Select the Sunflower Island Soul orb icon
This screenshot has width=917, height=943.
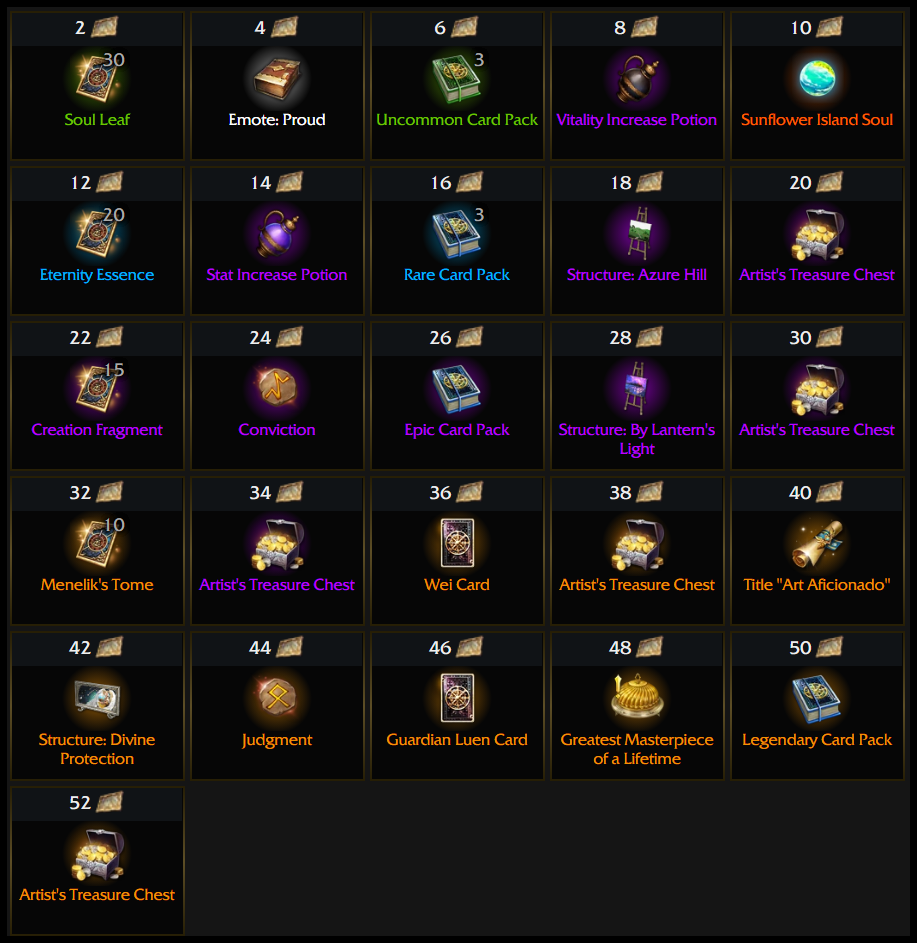click(817, 79)
